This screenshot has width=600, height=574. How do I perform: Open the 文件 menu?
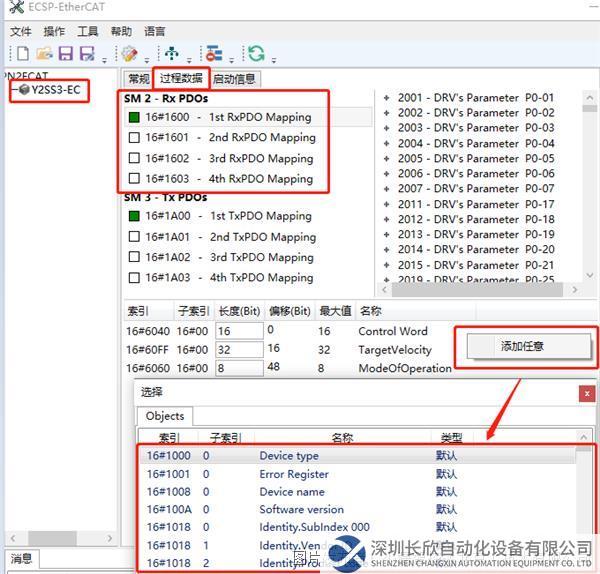coord(20,32)
